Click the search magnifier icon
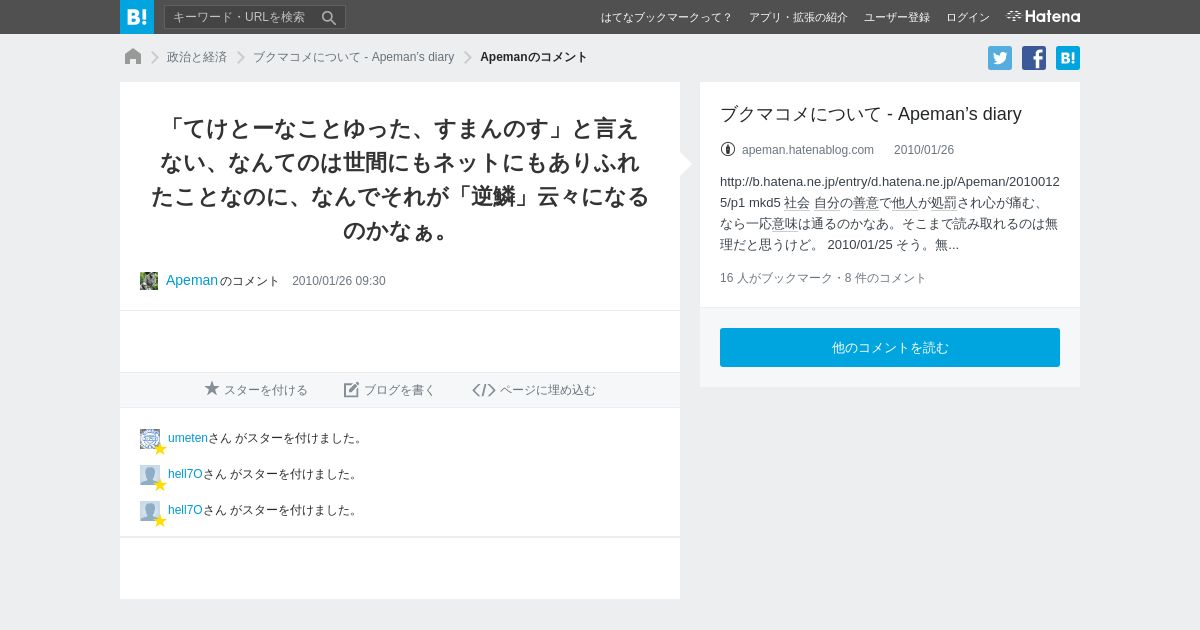Screen dimensions: 1200x630 pos(328,17)
